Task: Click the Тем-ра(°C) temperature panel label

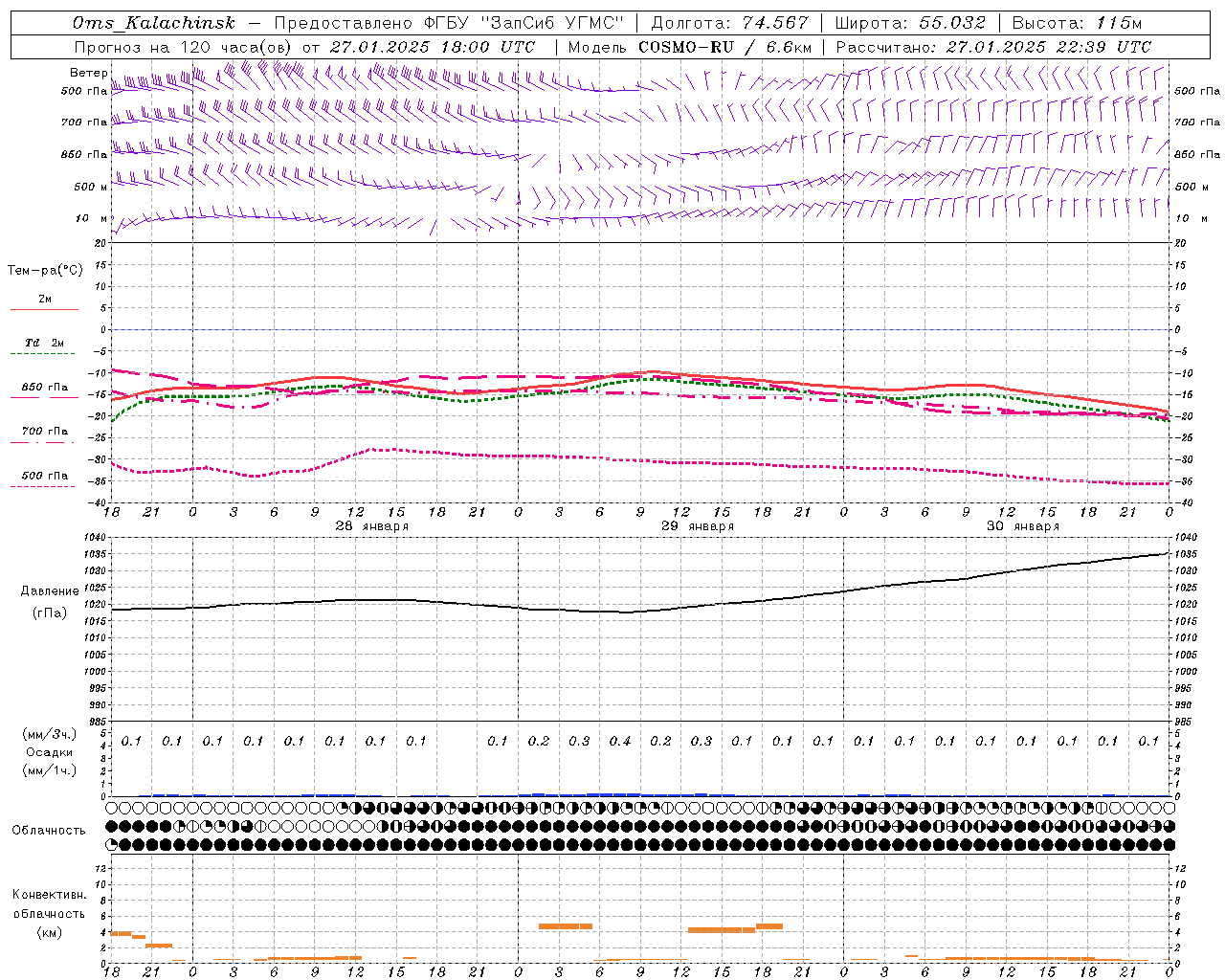Action: click(x=45, y=271)
